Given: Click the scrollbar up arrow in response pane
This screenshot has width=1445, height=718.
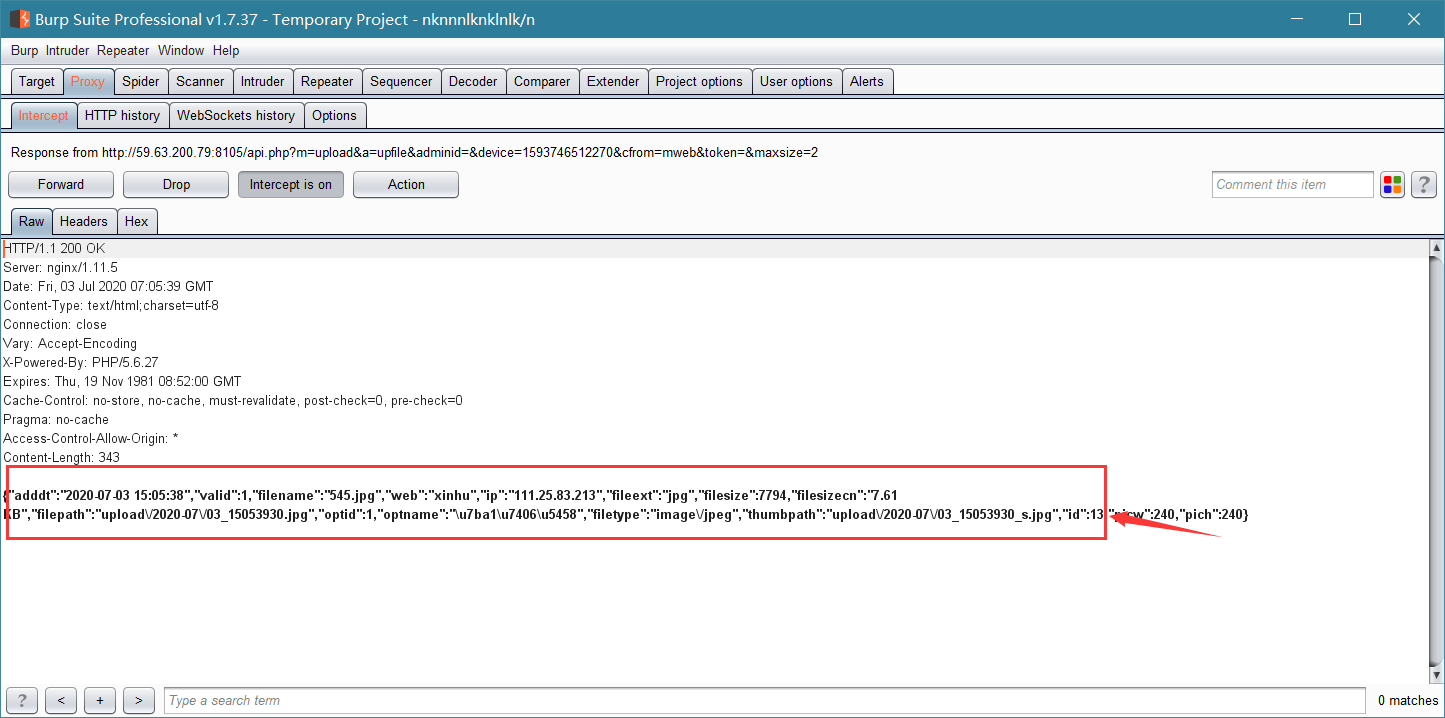Looking at the screenshot, I should [x=1437, y=247].
